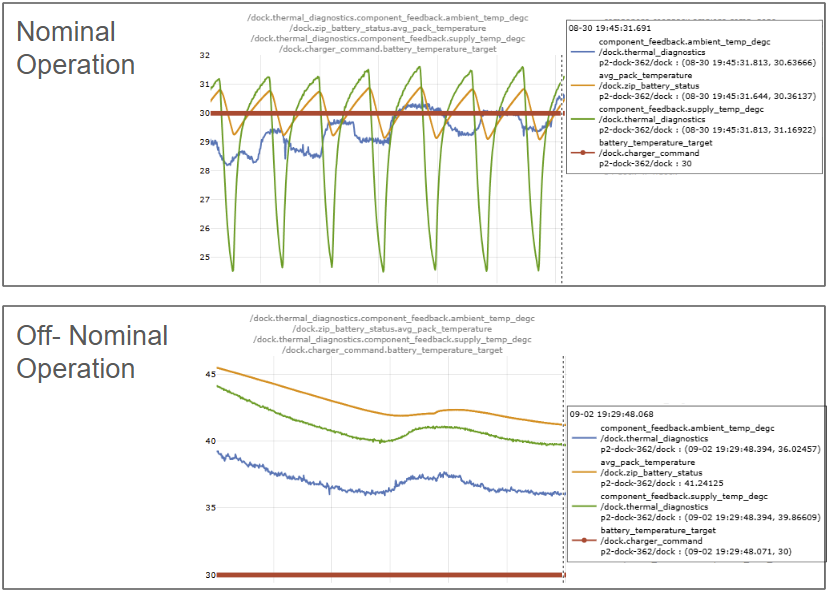Click the red target line in the Off-Nominal chart
Screen dimensions: 828x591
(x=389, y=575)
